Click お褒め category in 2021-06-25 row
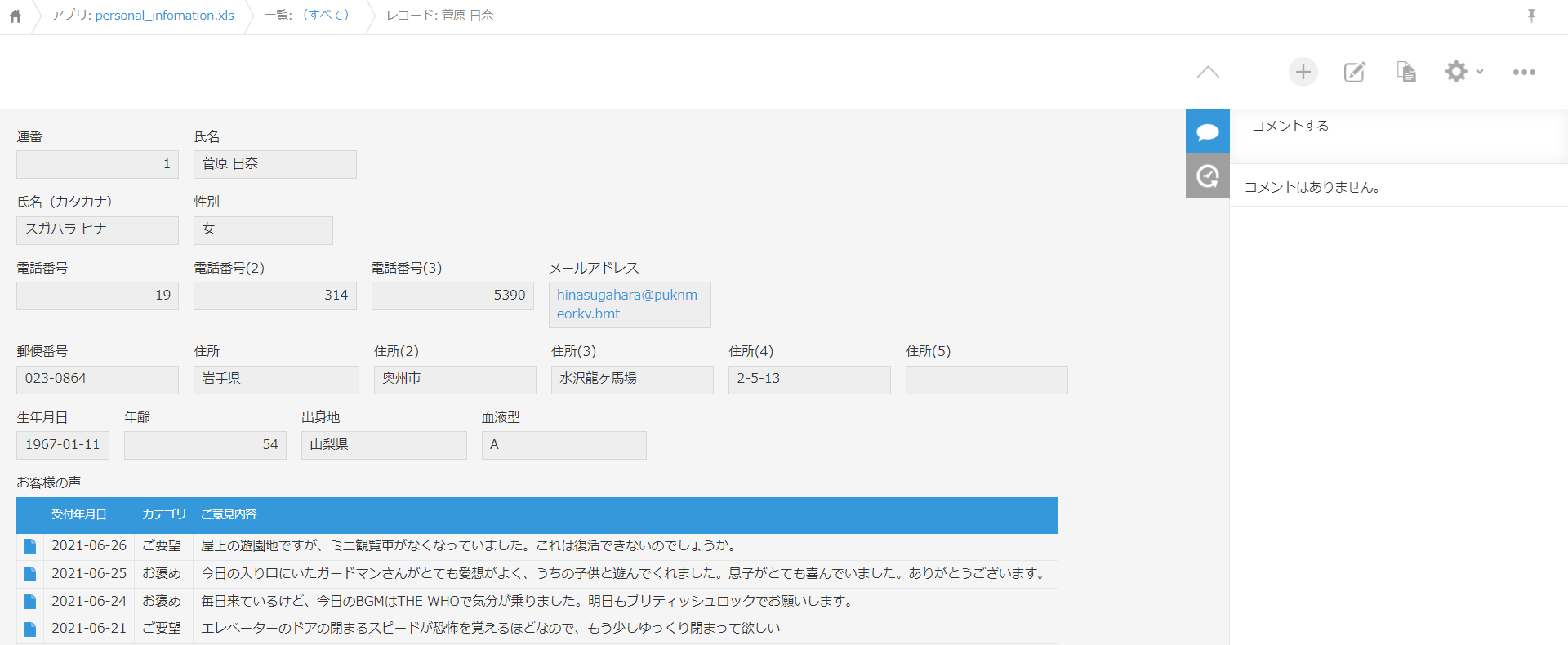This screenshot has height=645, width=1568. (162, 573)
